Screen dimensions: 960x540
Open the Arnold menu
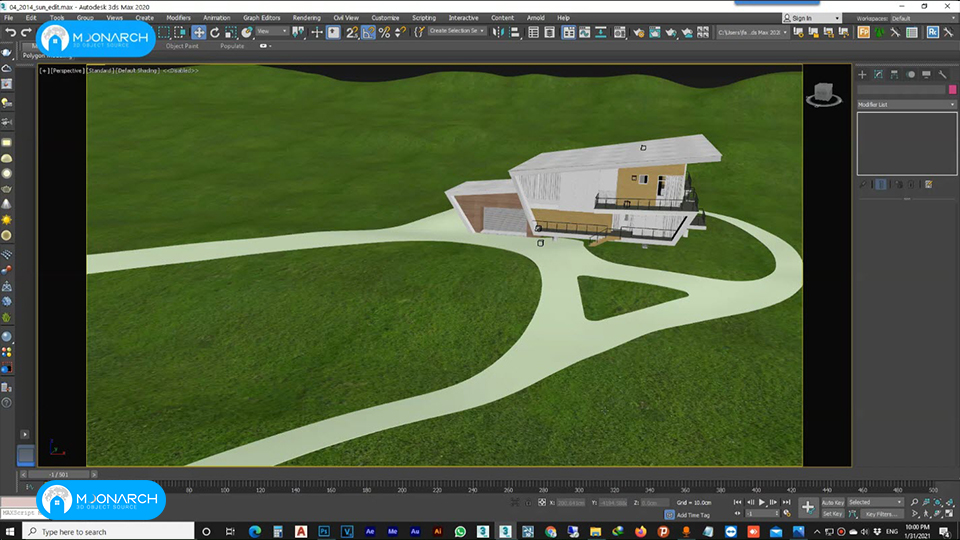(535, 18)
